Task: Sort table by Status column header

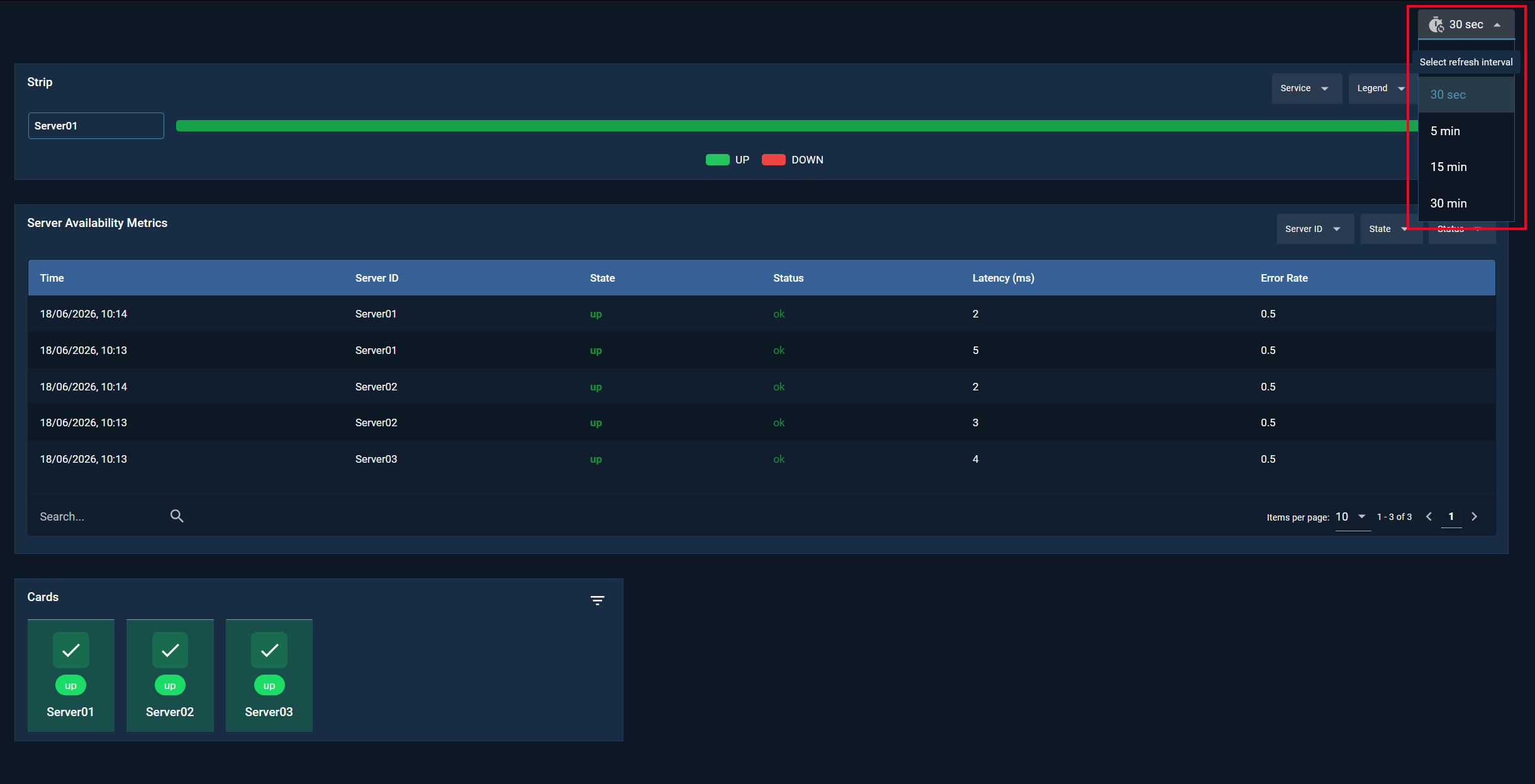Action: (x=788, y=278)
